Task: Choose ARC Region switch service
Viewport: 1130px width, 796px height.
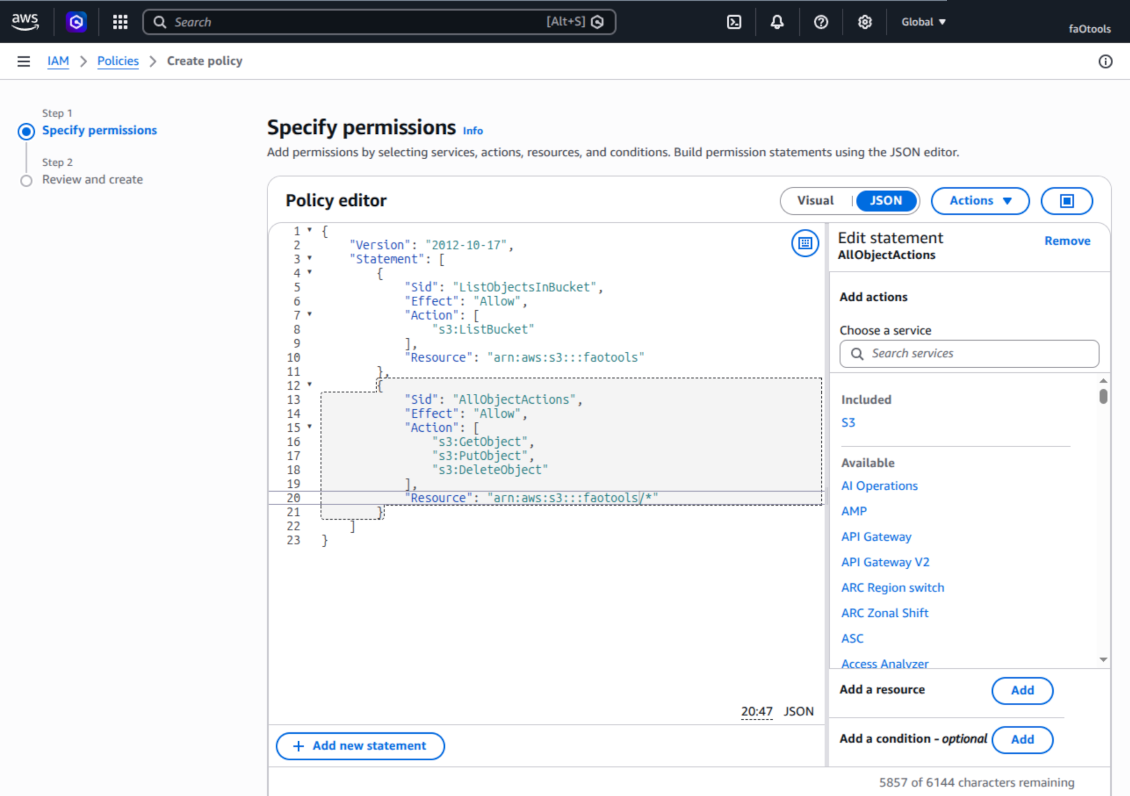Action: 892,588
